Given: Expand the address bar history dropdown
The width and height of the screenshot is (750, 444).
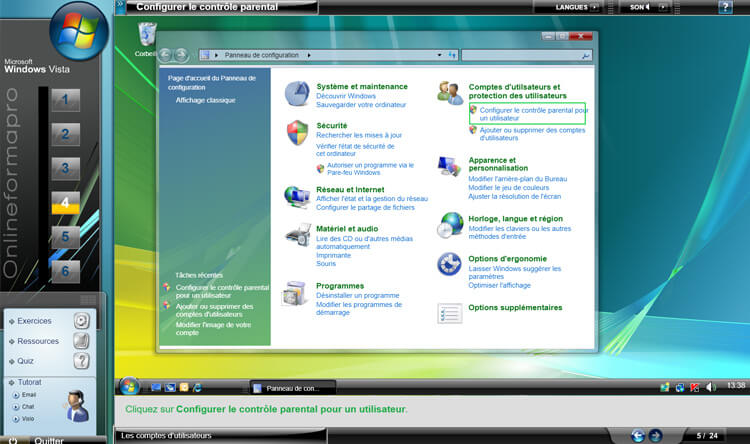Looking at the screenshot, I should coord(439,56).
